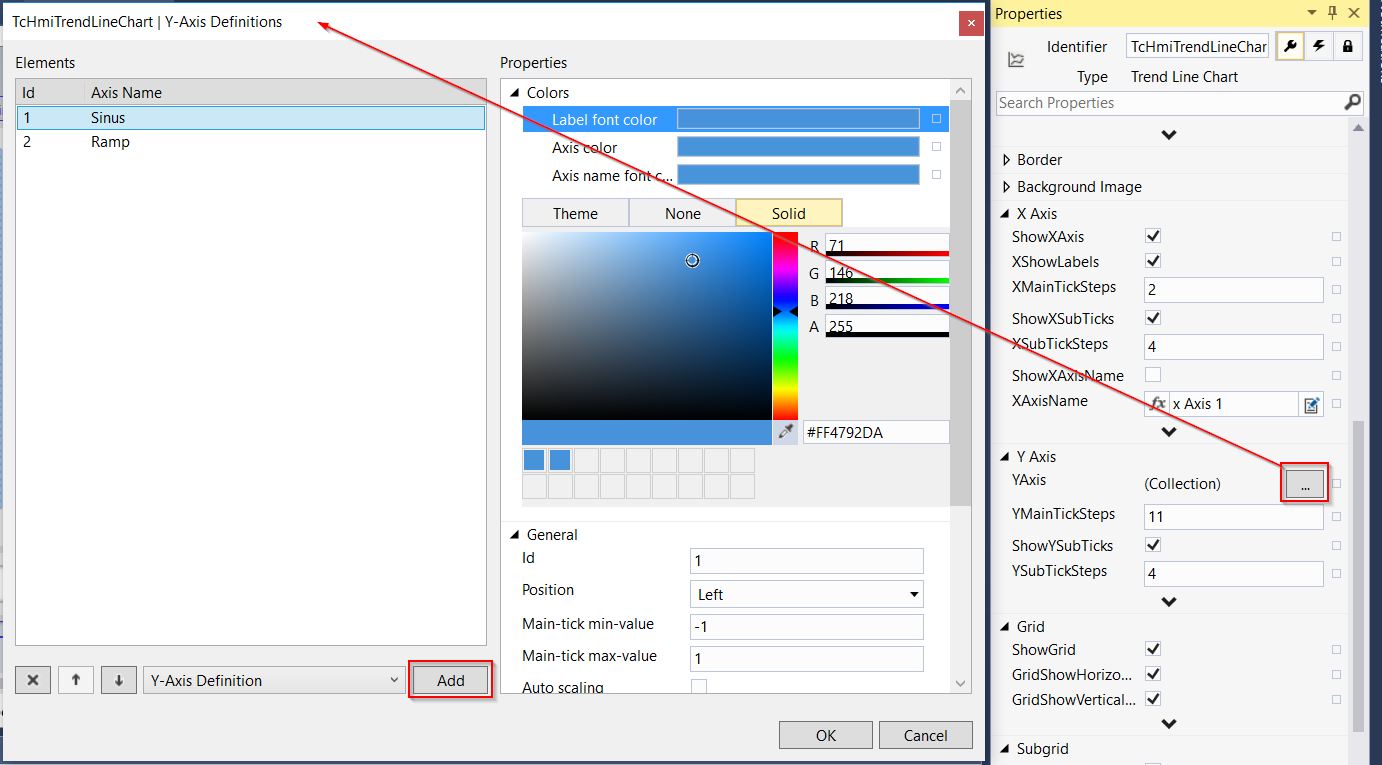The width and height of the screenshot is (1382, 765).
Task: Open the Y-Axis Definition type dropdown
Action: (x=274, y=680)
